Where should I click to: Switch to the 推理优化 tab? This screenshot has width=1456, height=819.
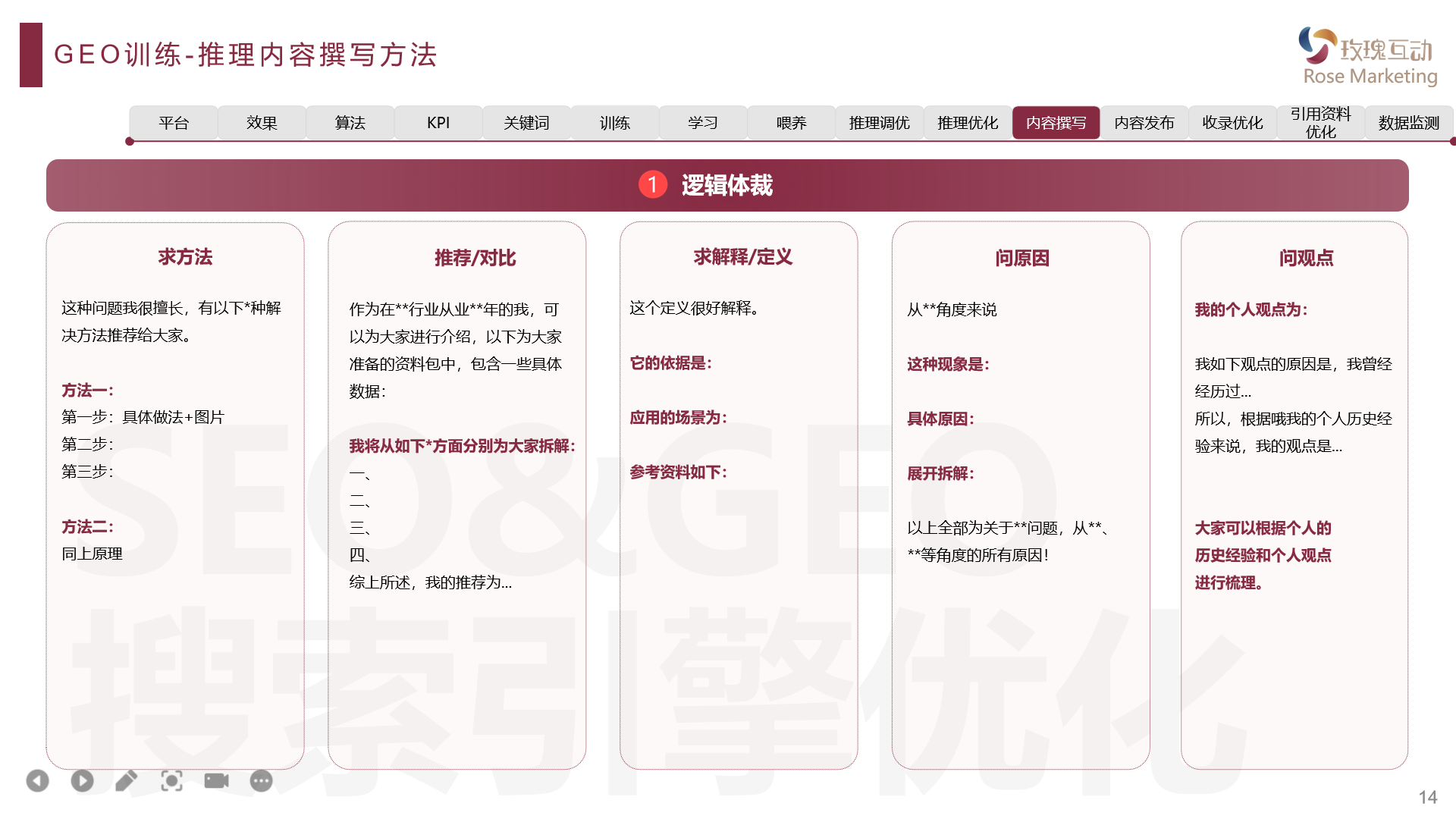(968, 123)
